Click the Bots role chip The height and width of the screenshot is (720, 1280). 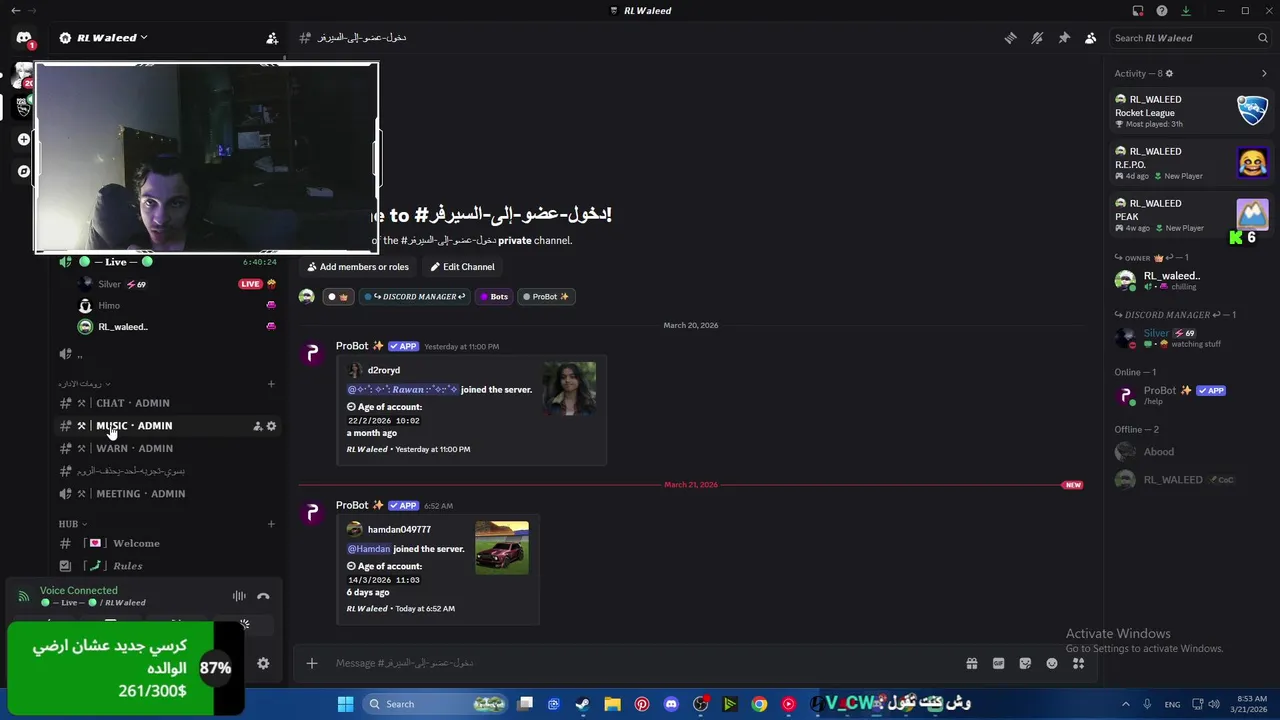[494, 296]
